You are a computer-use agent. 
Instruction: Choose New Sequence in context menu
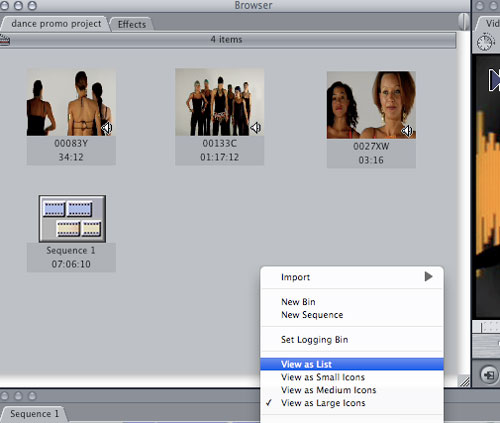[x=352, y=315]
